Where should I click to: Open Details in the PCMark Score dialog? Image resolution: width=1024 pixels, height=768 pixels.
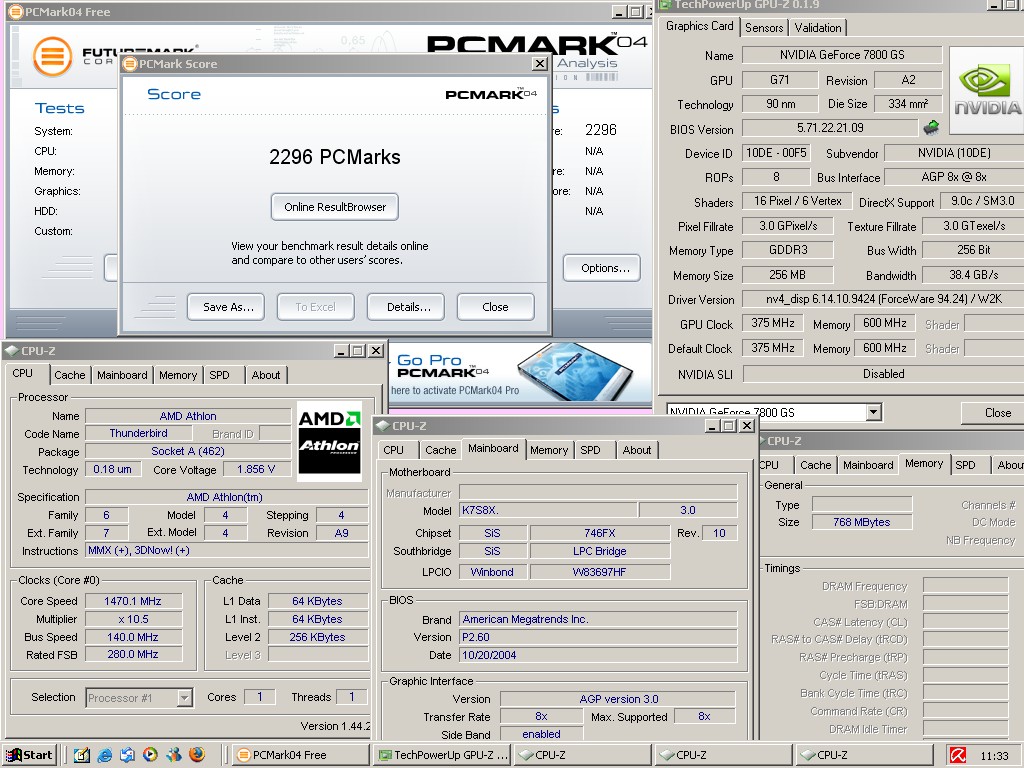coord(406,307)
